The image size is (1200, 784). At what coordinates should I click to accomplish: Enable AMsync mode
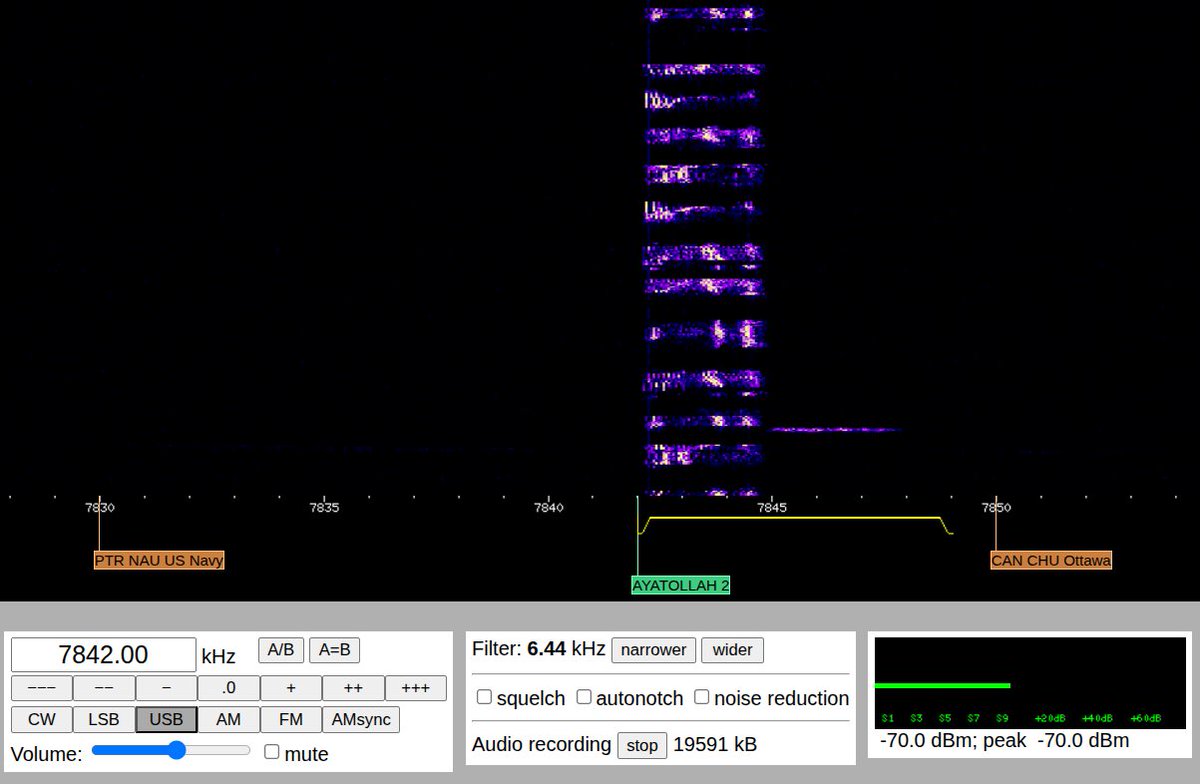click(360, 720)
